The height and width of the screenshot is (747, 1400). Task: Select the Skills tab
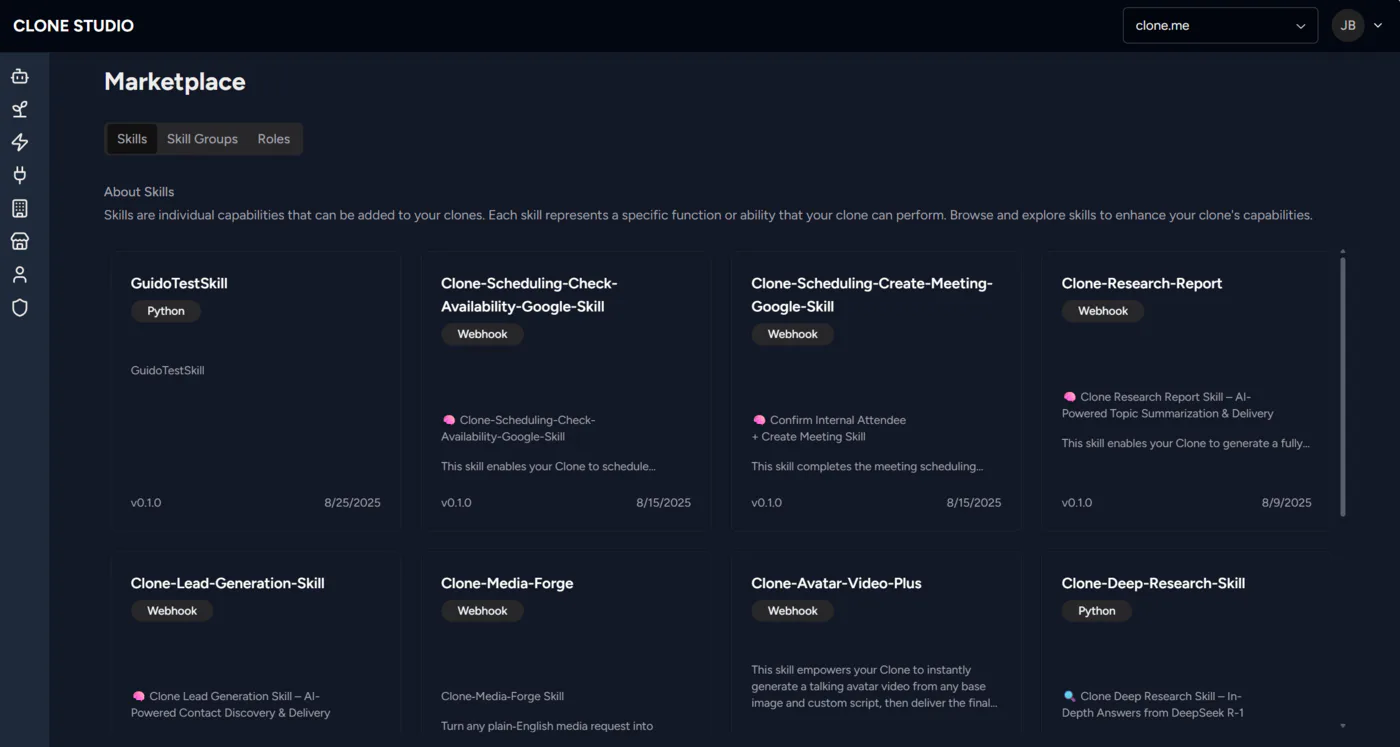tap(132, 139)
